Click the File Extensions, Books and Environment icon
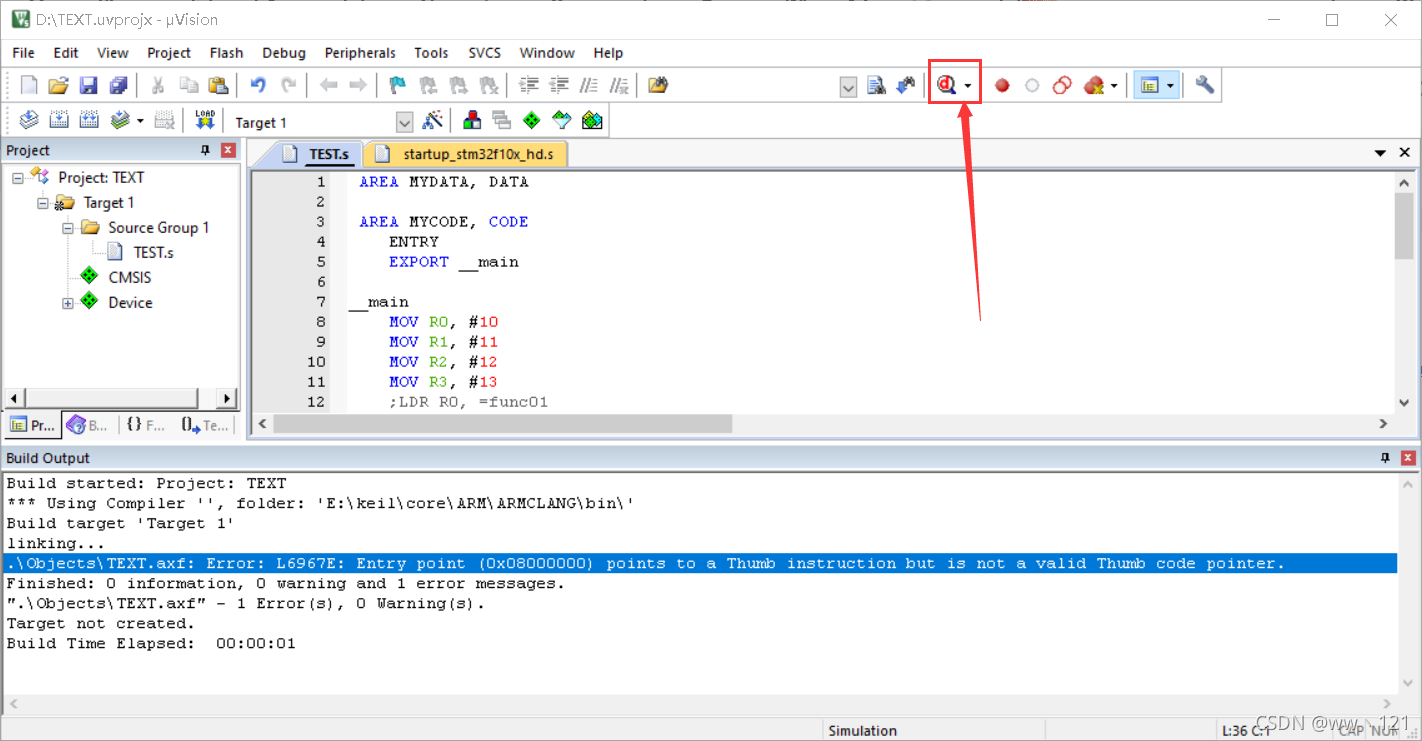 click(x=472, y=121)
